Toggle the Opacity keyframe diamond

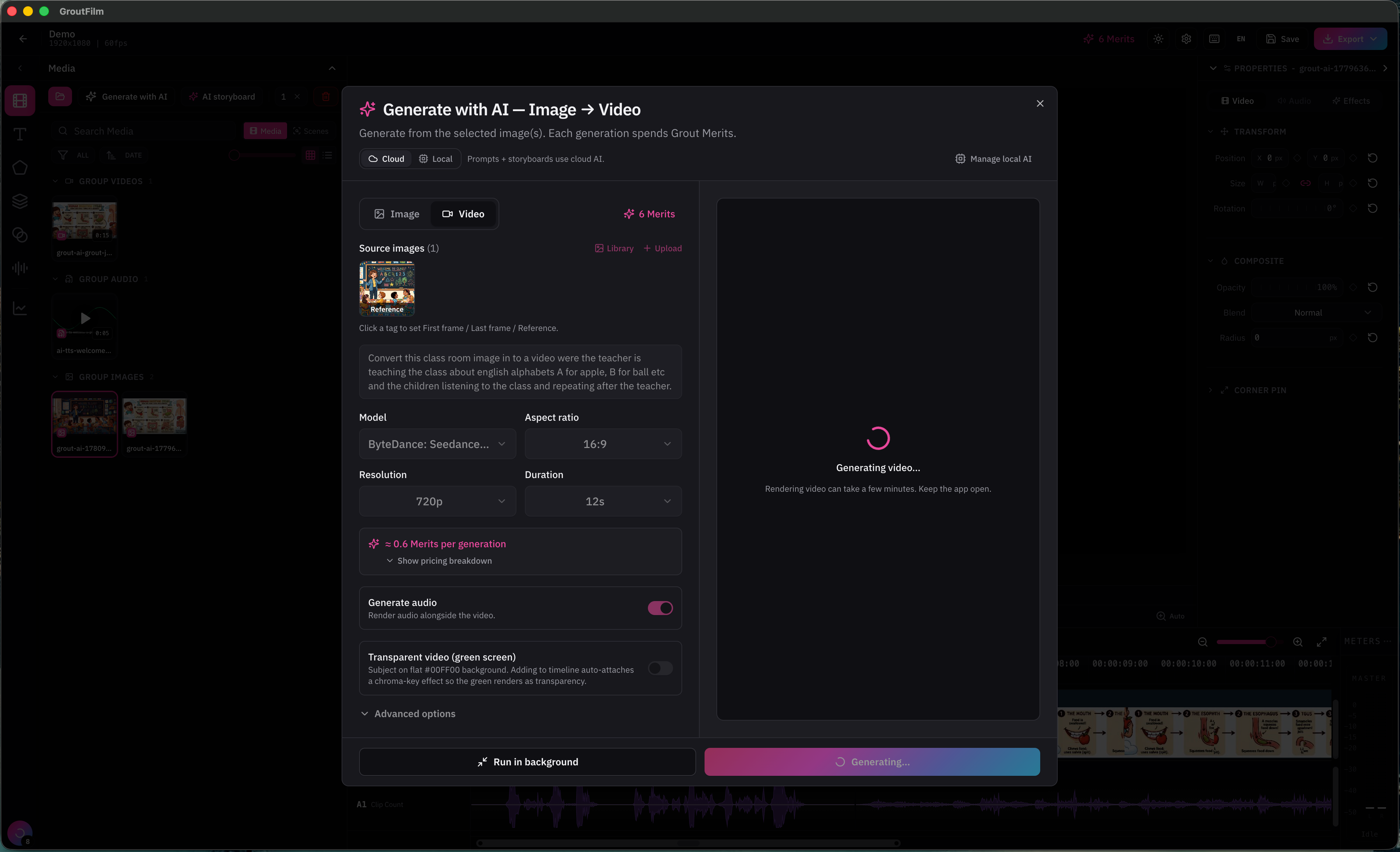coord(1353,287)
